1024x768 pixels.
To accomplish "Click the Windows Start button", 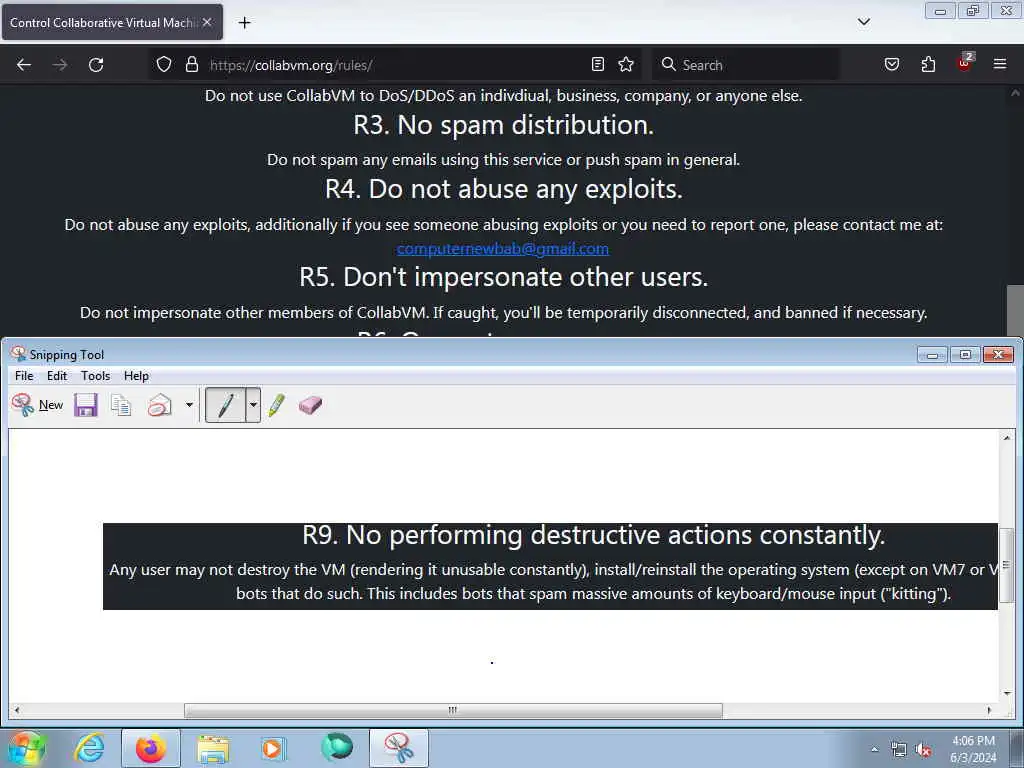I will pos(27,748).
